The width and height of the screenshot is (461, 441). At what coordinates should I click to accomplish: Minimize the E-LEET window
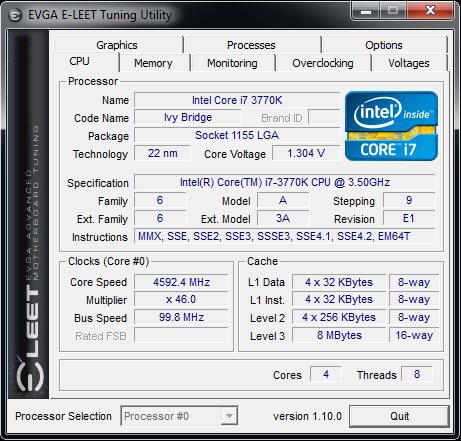[366, 12]
